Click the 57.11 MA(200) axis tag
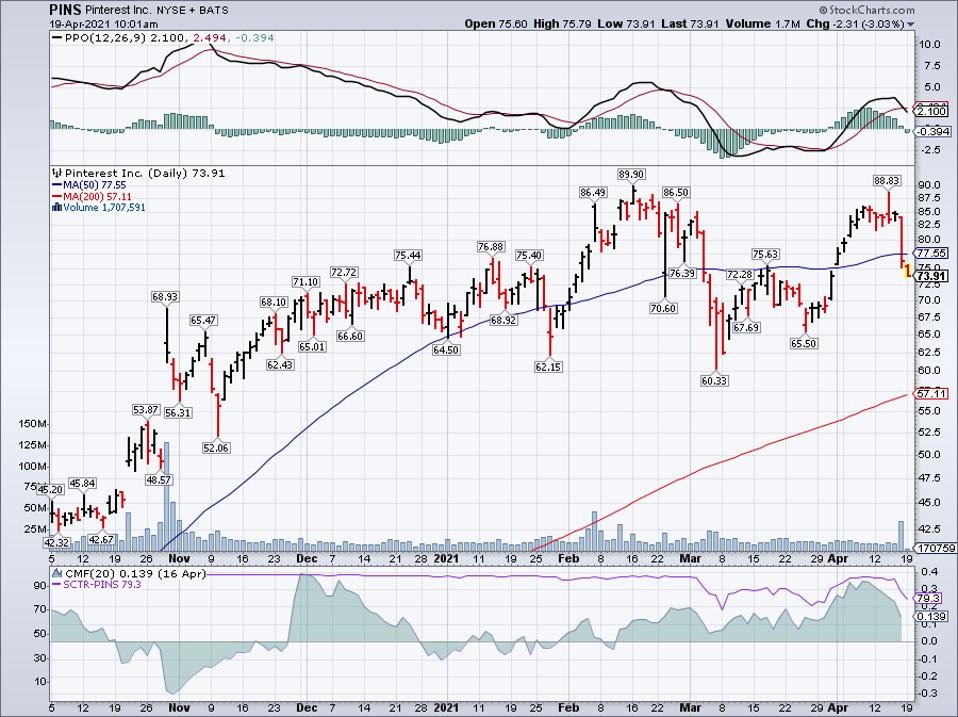 tap(931, 394)
